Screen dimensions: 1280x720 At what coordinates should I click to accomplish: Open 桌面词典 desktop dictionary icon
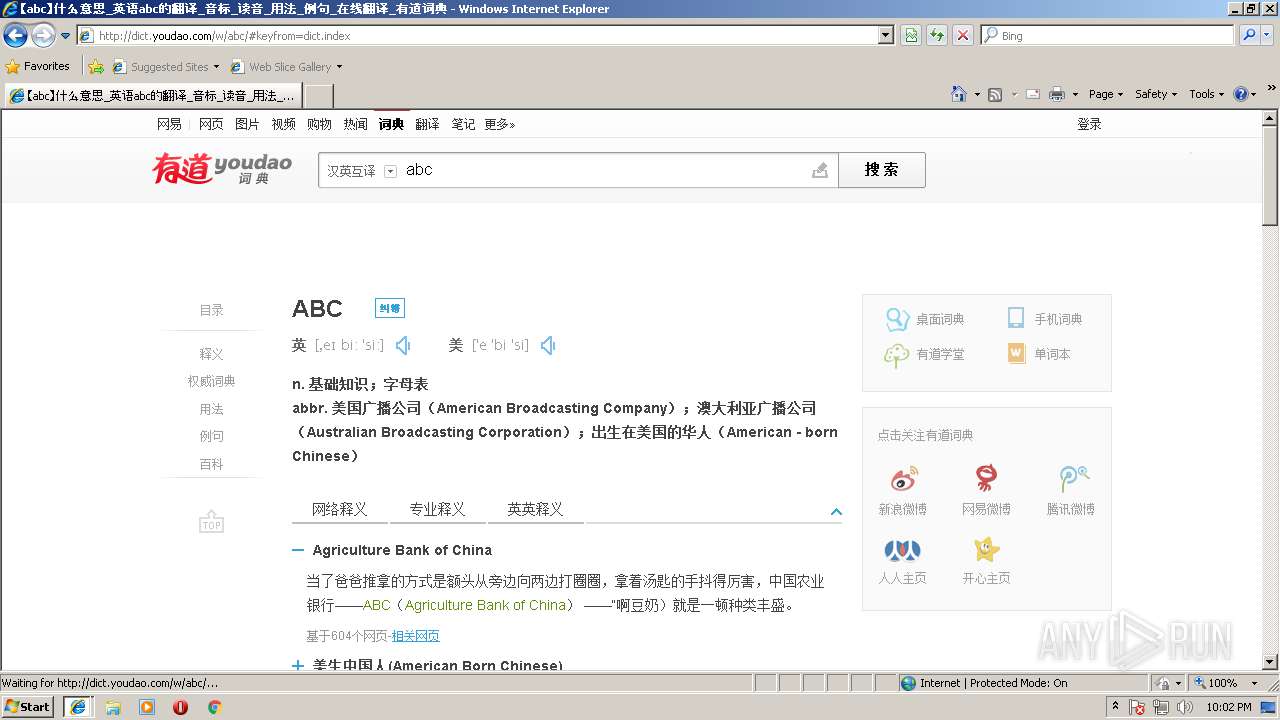click(x=897, y=319)
